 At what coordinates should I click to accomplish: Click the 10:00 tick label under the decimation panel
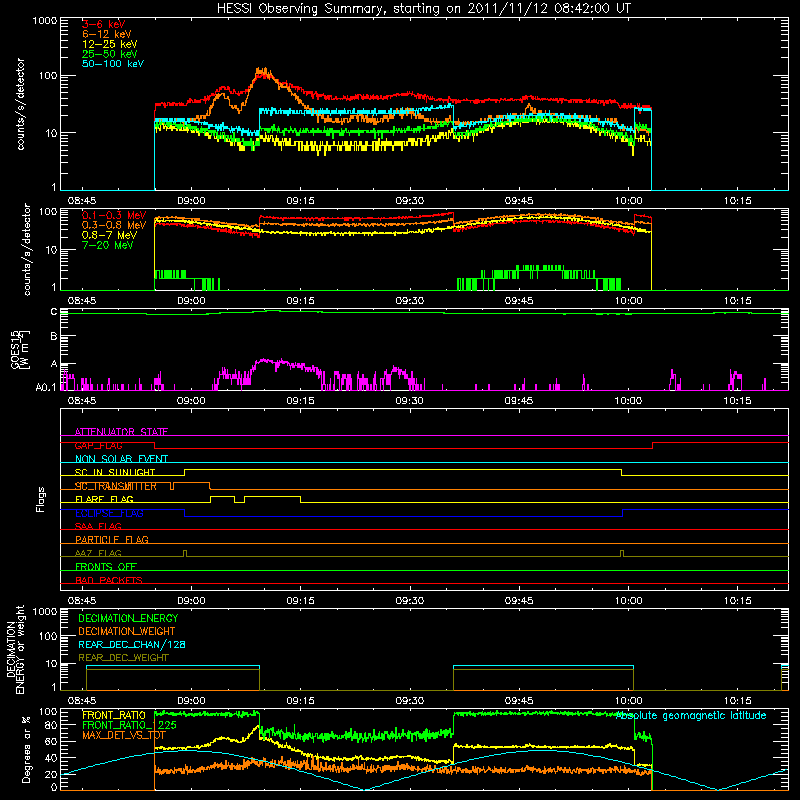628,701
